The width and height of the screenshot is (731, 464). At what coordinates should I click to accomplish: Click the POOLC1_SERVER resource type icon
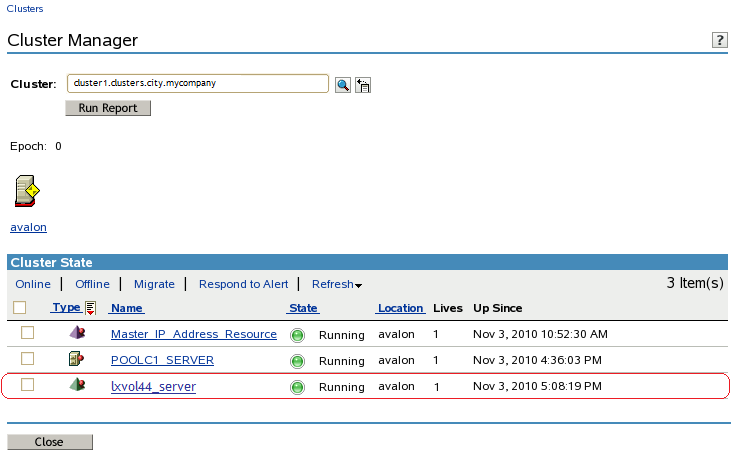point(76,359)
